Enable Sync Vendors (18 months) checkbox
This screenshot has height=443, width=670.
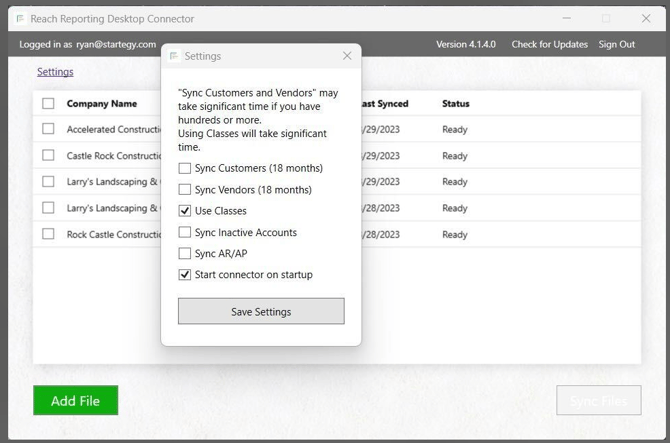click(x=185, y=190)
